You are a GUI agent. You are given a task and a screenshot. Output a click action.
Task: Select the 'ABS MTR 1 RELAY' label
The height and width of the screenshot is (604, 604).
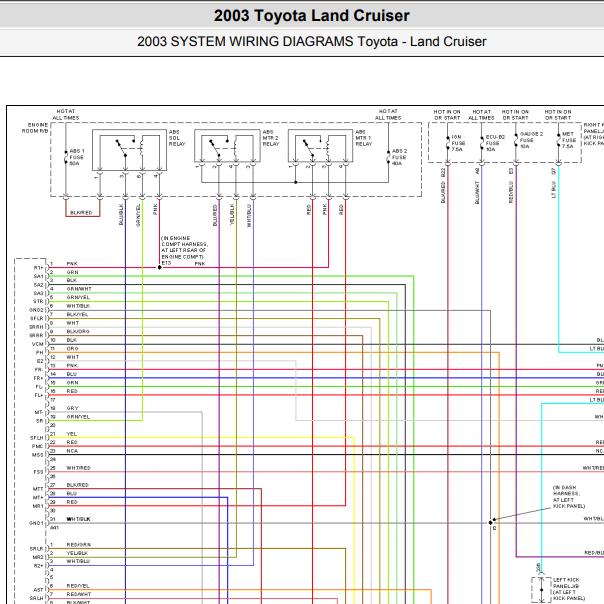click(x=363, y=138)
